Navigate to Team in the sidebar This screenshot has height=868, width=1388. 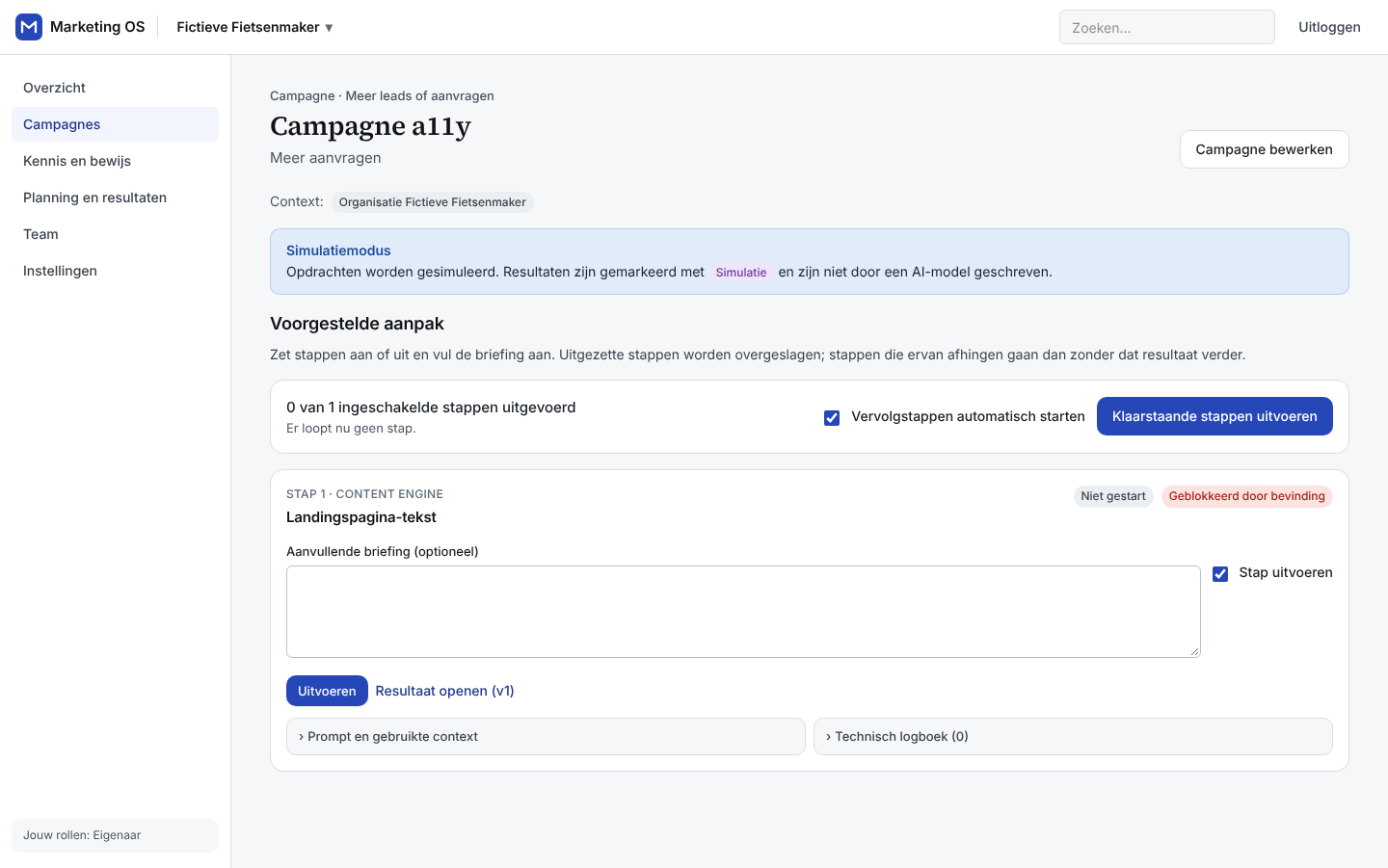click(115, 234)
